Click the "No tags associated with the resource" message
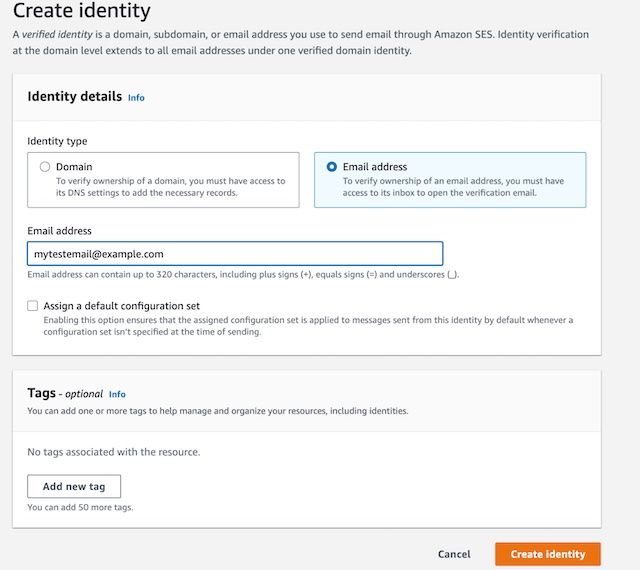The height and width of the screenshot is (570, 640). point(114,452)
